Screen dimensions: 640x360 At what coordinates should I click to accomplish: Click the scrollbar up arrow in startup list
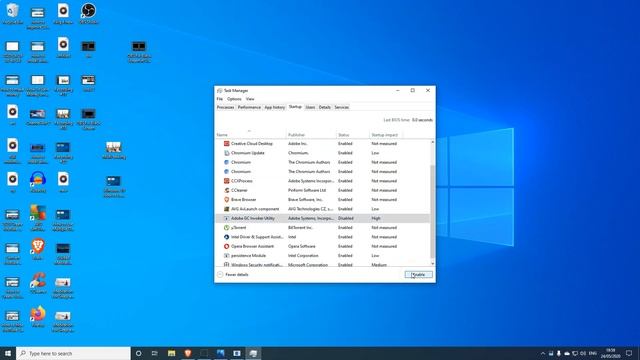[432, 142]
